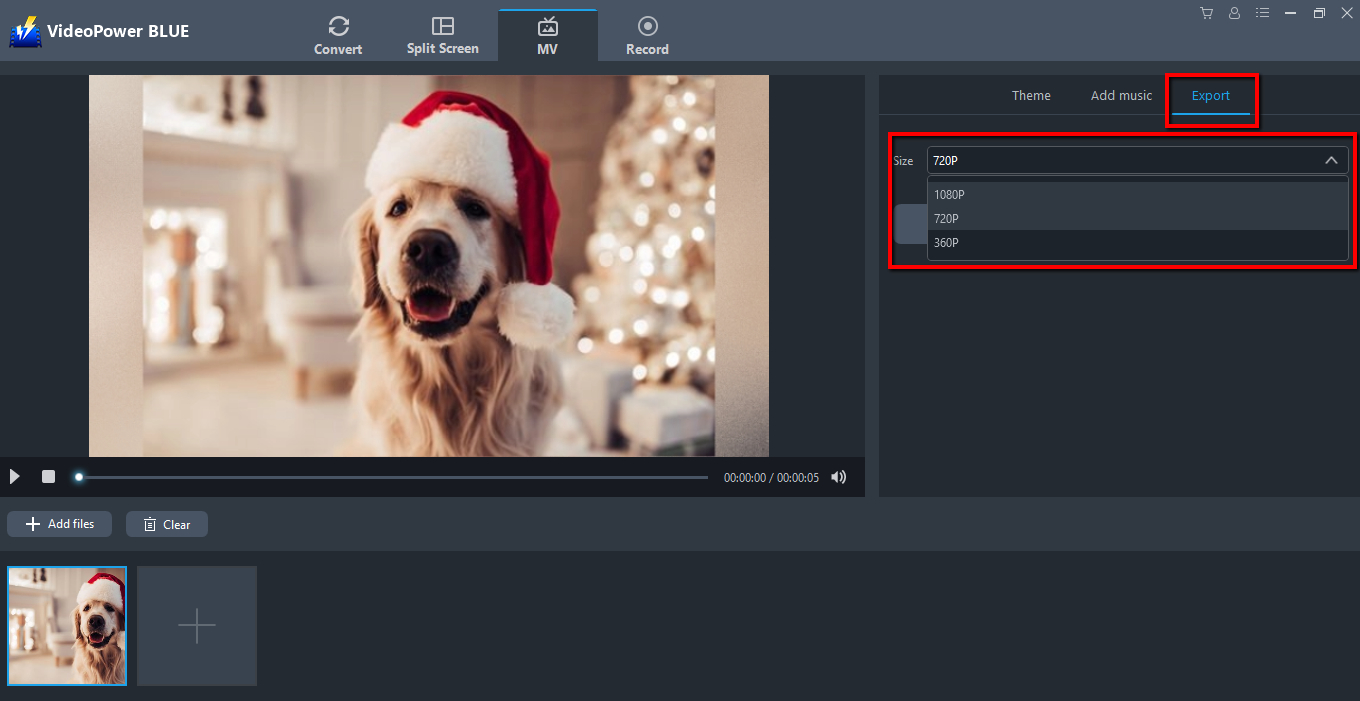Open the task list menu
This screenshot has height=701, width=1360.
click(1262, 13)
